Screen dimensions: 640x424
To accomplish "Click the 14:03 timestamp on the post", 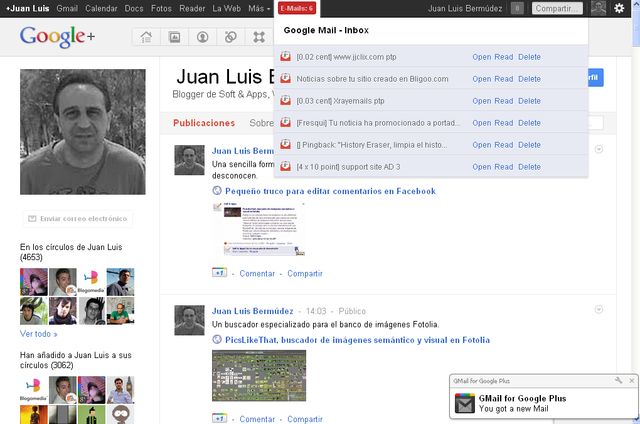I will (x=316, y=311).
